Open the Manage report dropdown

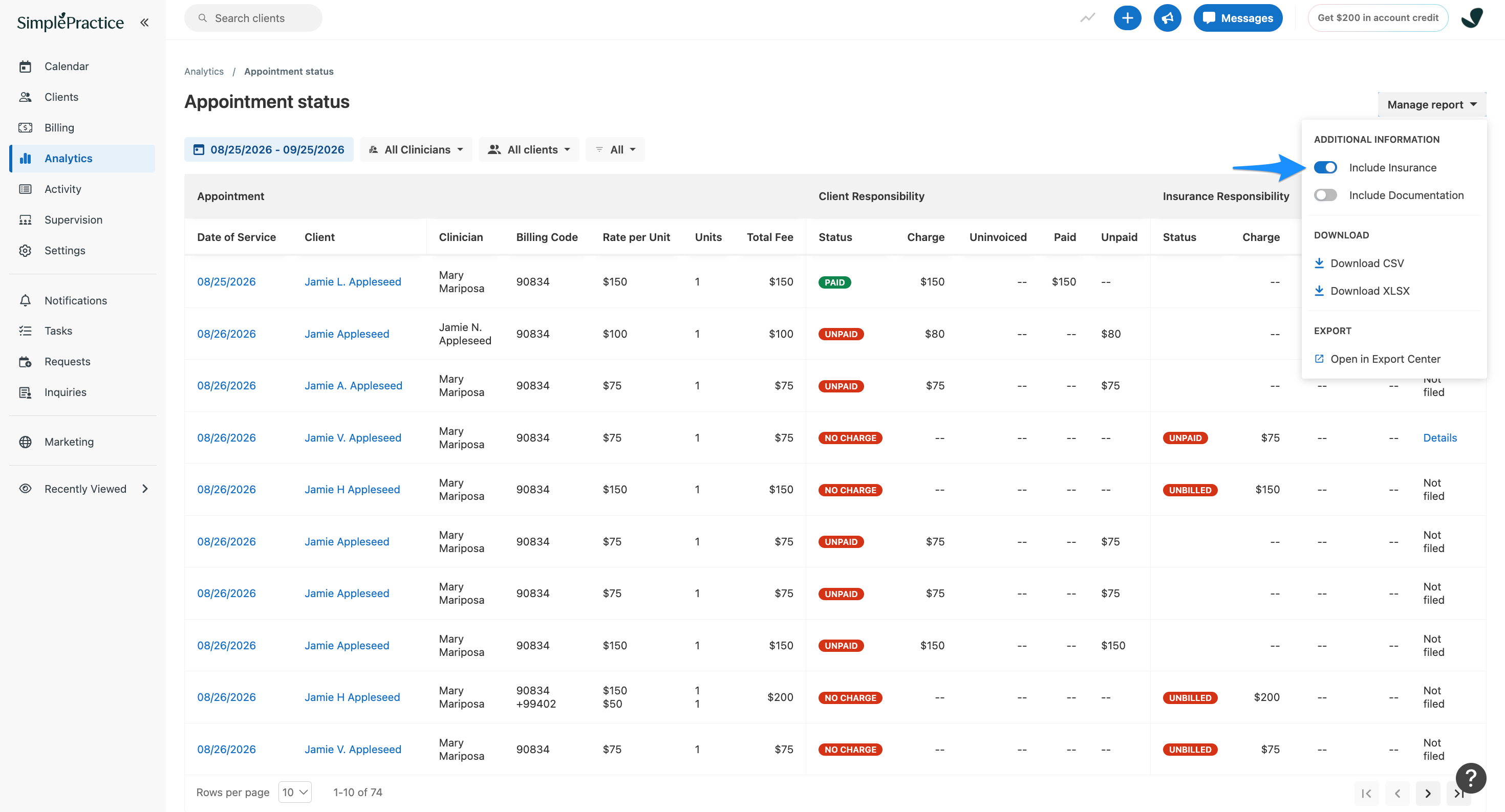coord(1431,104)
